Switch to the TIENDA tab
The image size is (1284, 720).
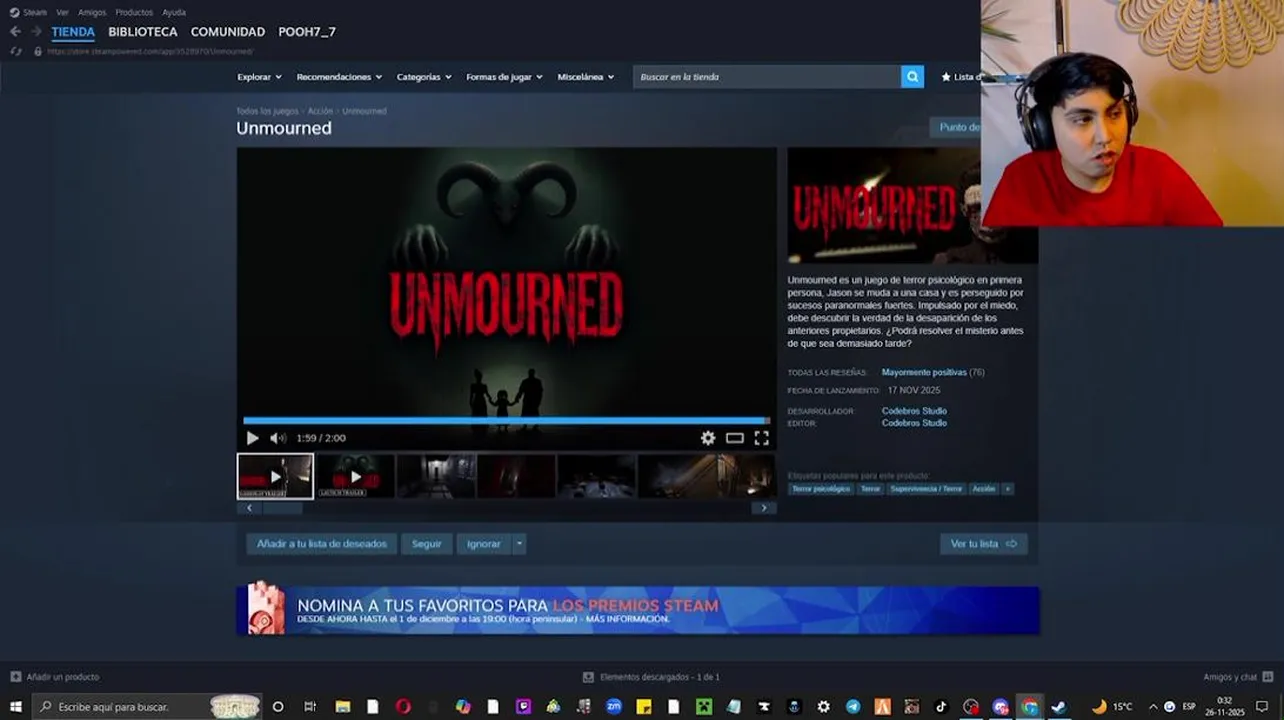tap(73, 32)
